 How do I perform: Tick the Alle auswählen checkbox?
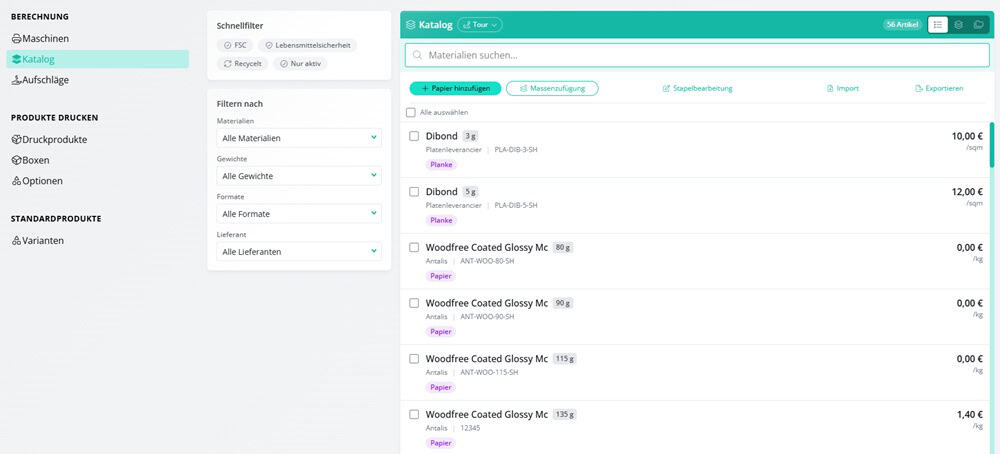coord(411,112)
